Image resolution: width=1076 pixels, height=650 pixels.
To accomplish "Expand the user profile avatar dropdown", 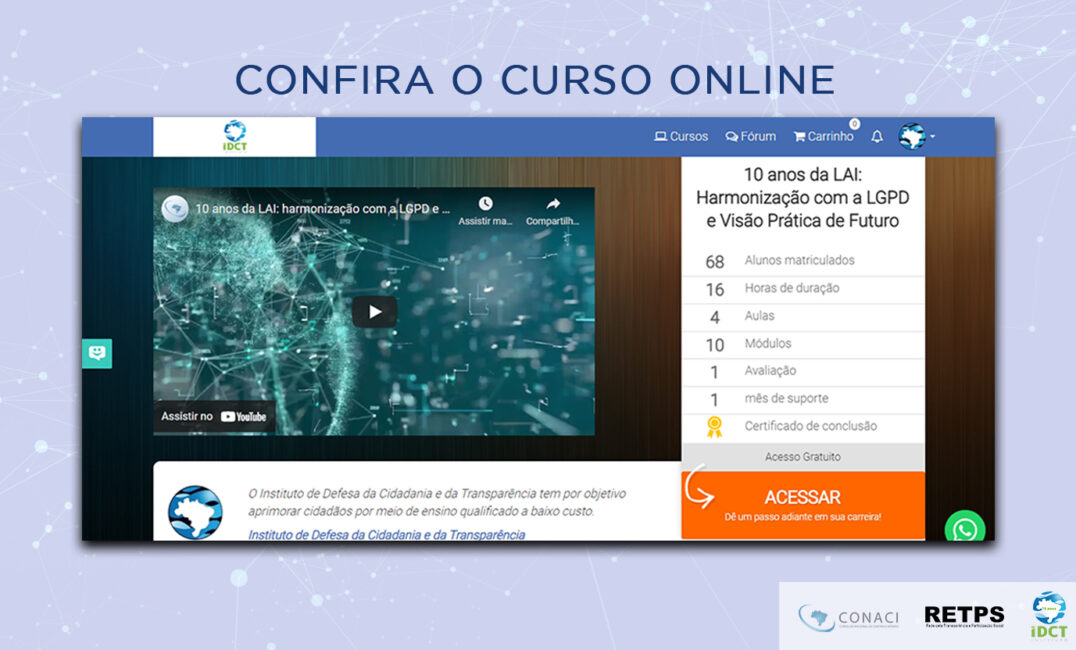I will [x=915, y=137].
